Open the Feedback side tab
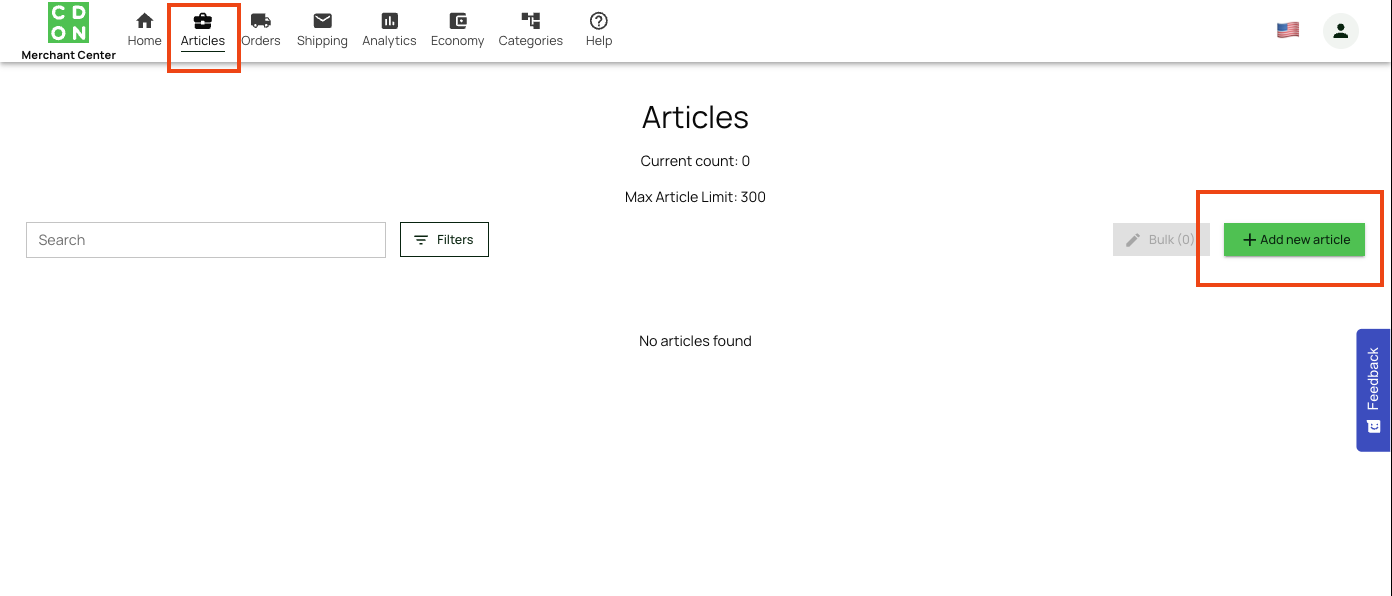This screenshot has height=596, width=1392. (1373, 390)
